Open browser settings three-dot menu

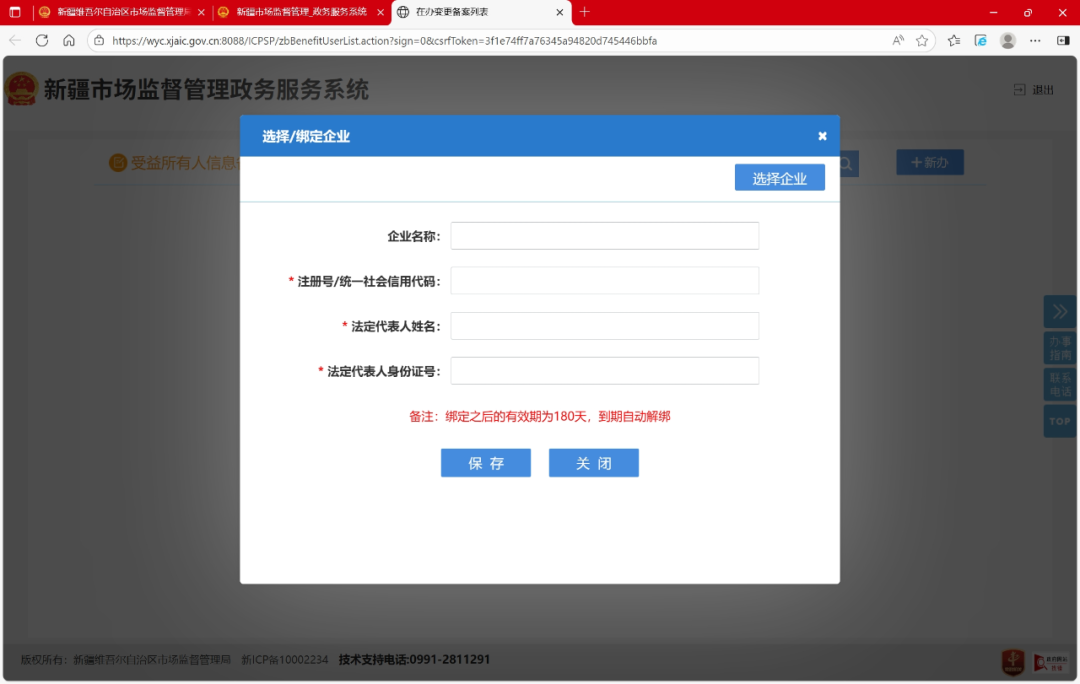(1035, 41)
